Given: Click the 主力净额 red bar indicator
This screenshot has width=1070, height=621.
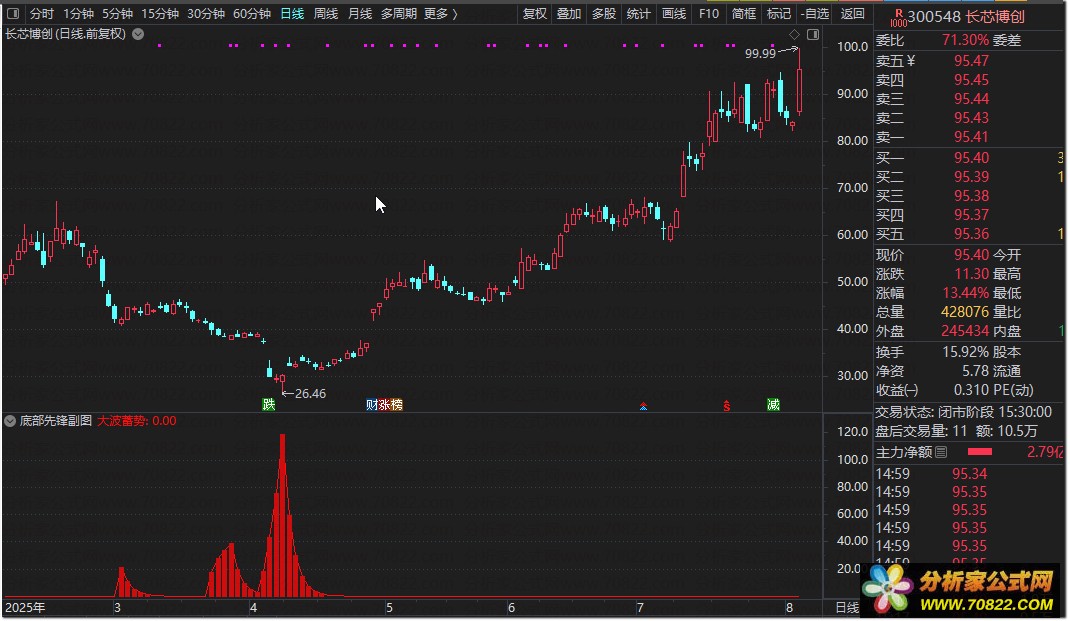Looking at the screenshot, I should click(980, 452).
